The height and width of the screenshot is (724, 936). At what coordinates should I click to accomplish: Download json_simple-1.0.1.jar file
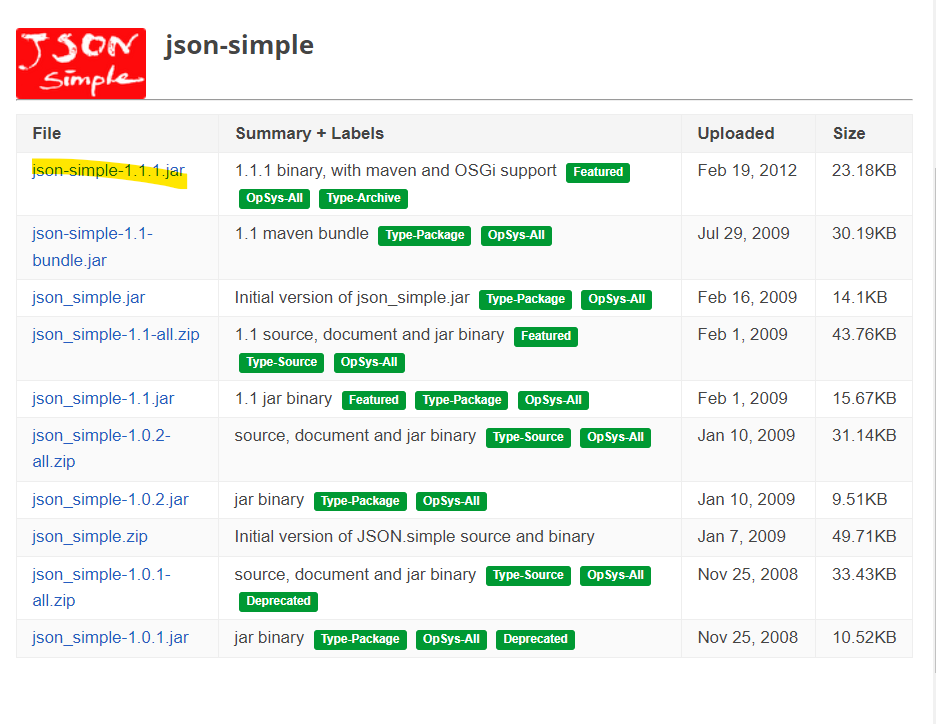(x=110, y=637)
